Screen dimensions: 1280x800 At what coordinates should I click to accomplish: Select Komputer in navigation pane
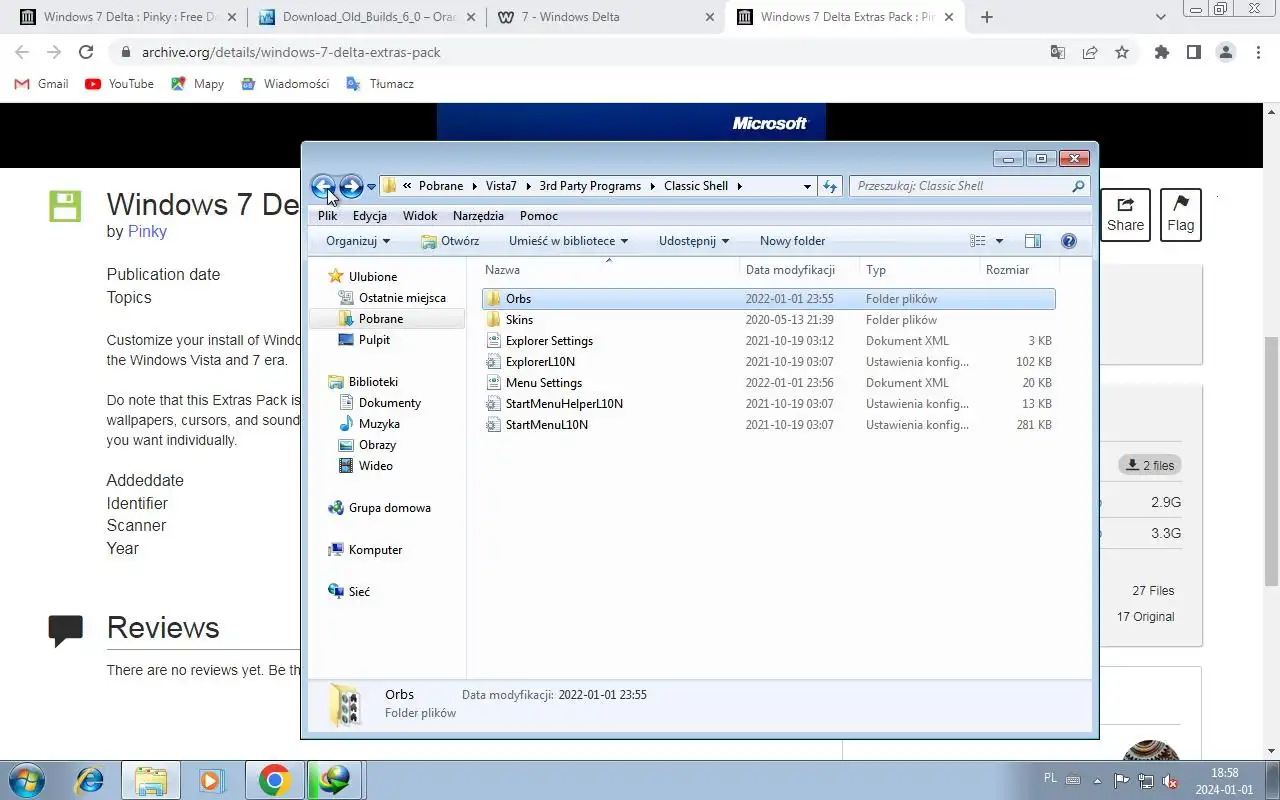375,550
